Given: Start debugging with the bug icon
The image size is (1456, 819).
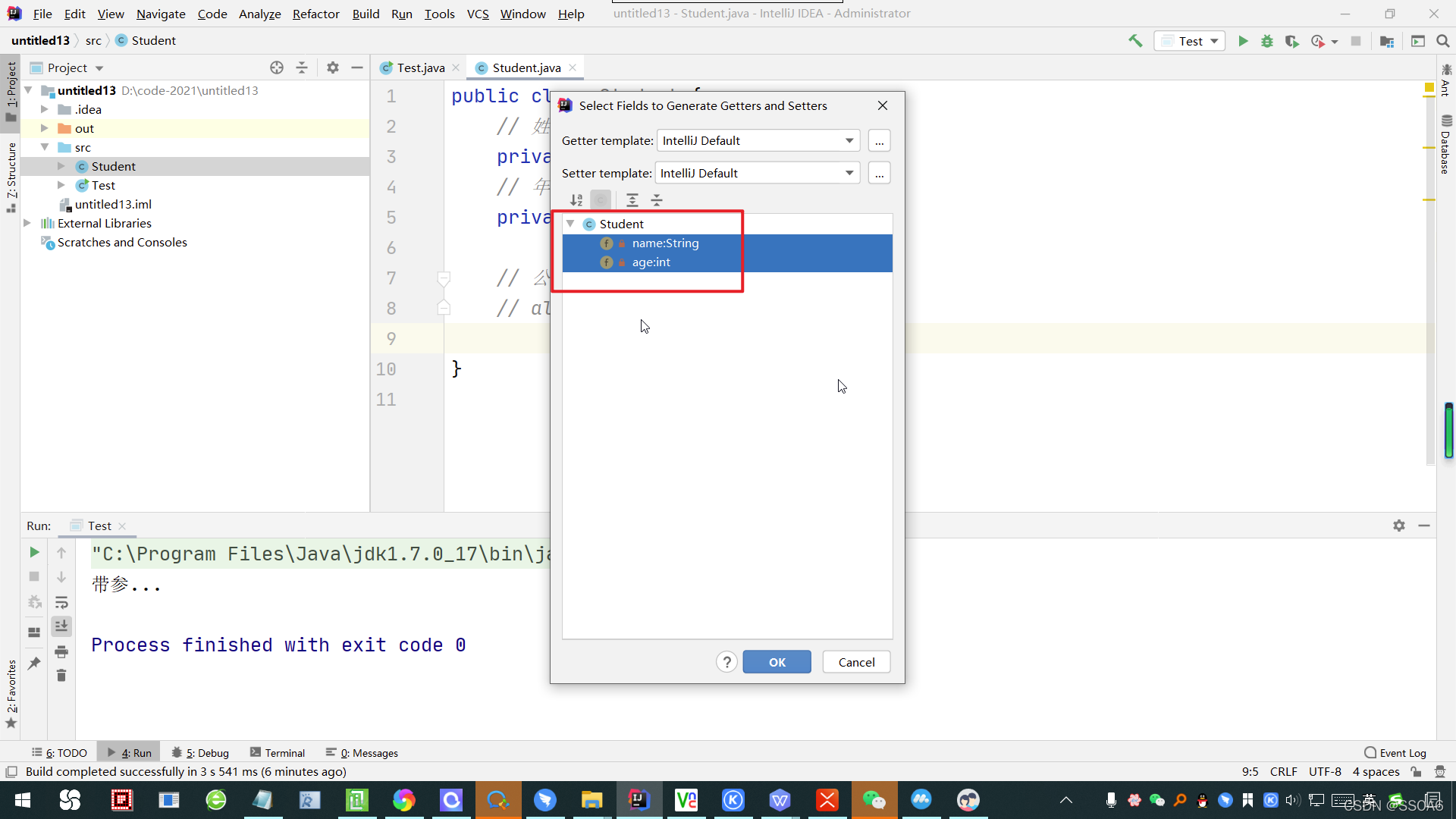Looking at the screenshot, I should coord(1267,41).
